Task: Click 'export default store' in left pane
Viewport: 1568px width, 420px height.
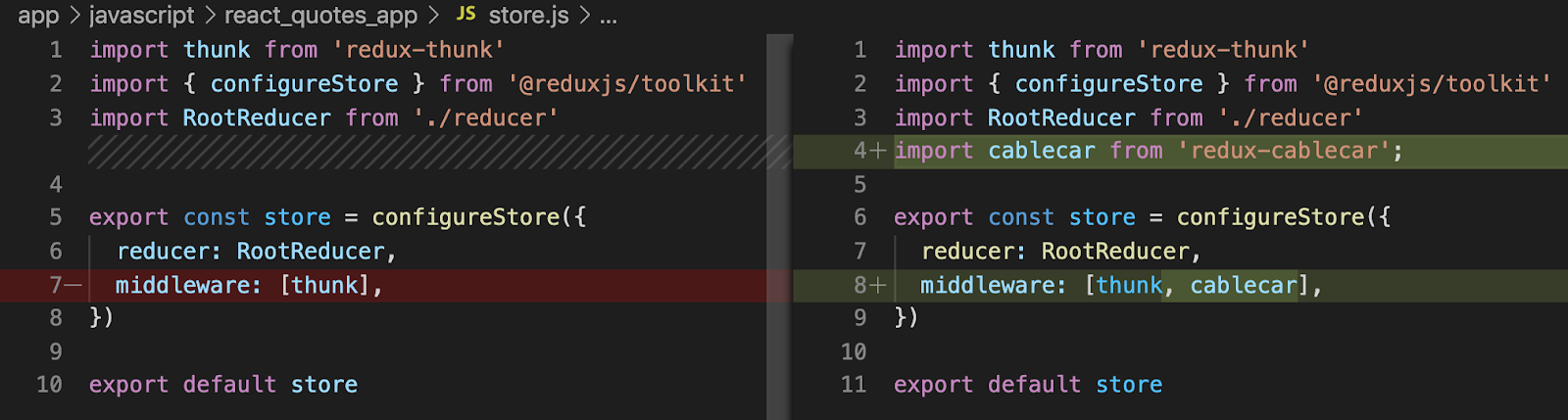Action: coord(223,385)
